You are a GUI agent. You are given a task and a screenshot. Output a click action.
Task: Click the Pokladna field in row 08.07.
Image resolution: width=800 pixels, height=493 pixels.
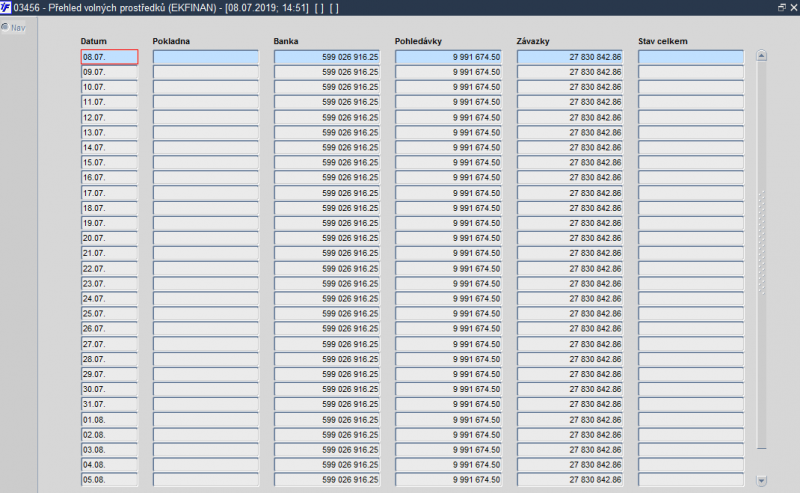[206, 57]
